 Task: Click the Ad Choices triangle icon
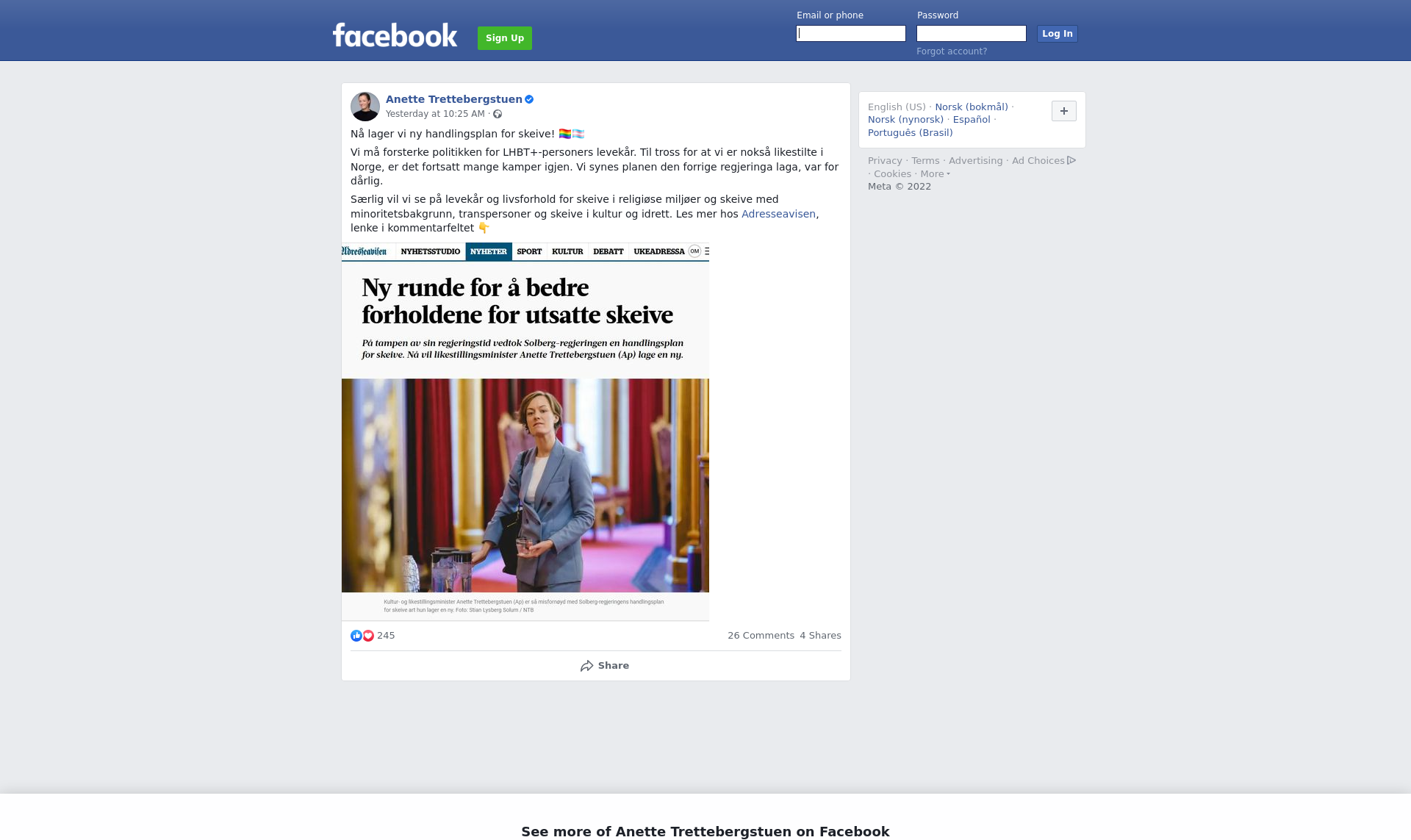pyautogui.click(x=1071, y=160)
